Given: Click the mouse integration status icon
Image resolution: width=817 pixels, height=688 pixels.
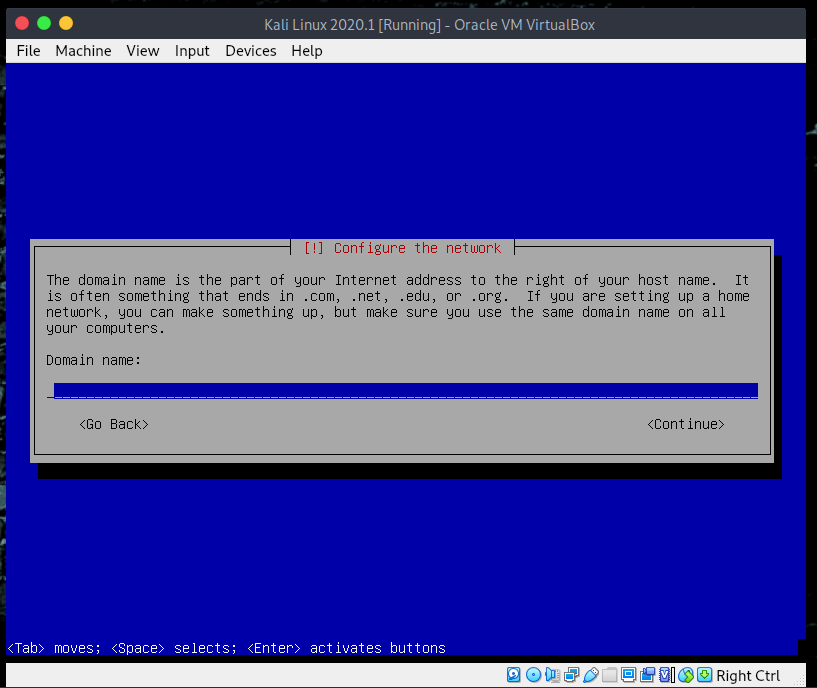Looking at the screenshot, I should pos(686,675).
